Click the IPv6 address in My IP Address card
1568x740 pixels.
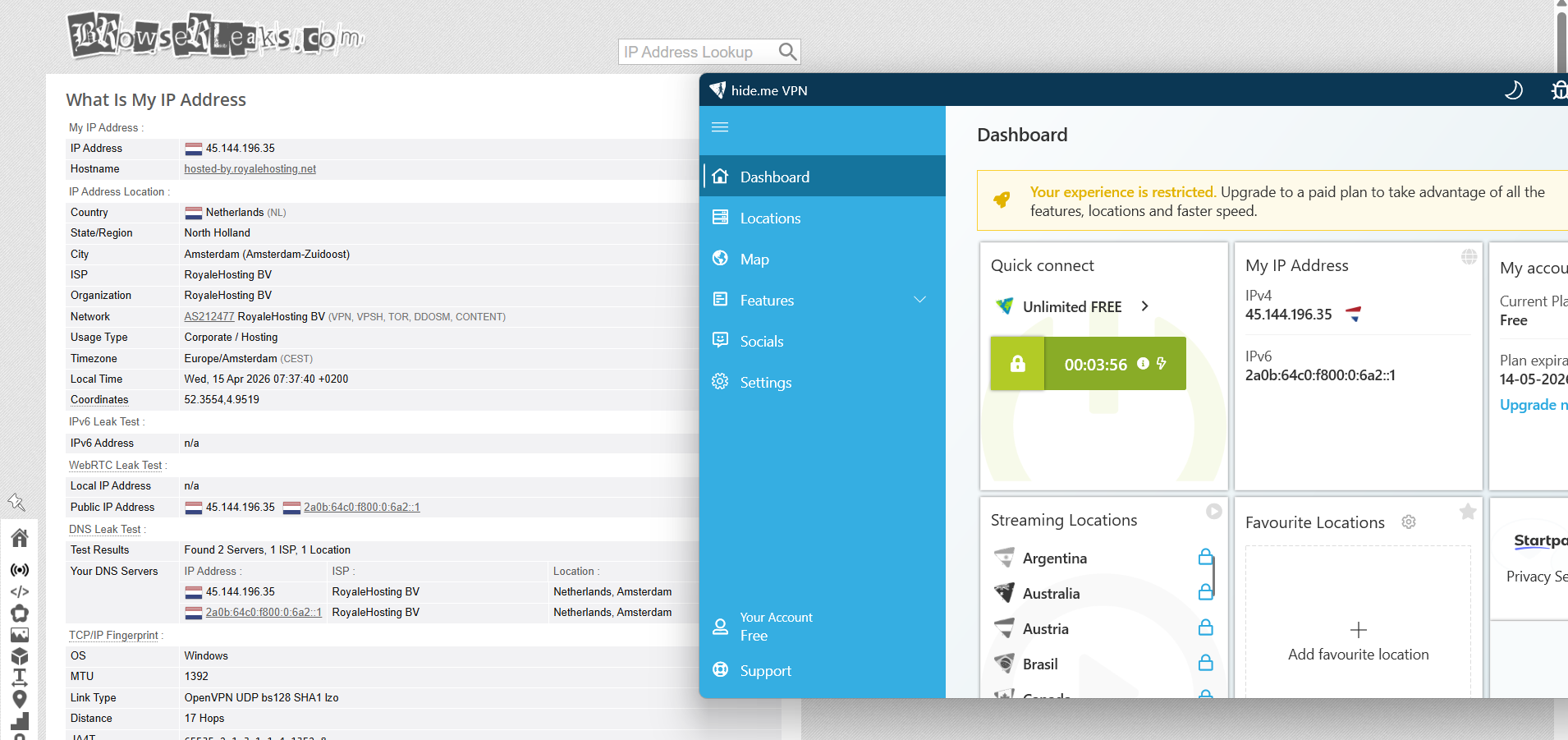[1320, 375]
